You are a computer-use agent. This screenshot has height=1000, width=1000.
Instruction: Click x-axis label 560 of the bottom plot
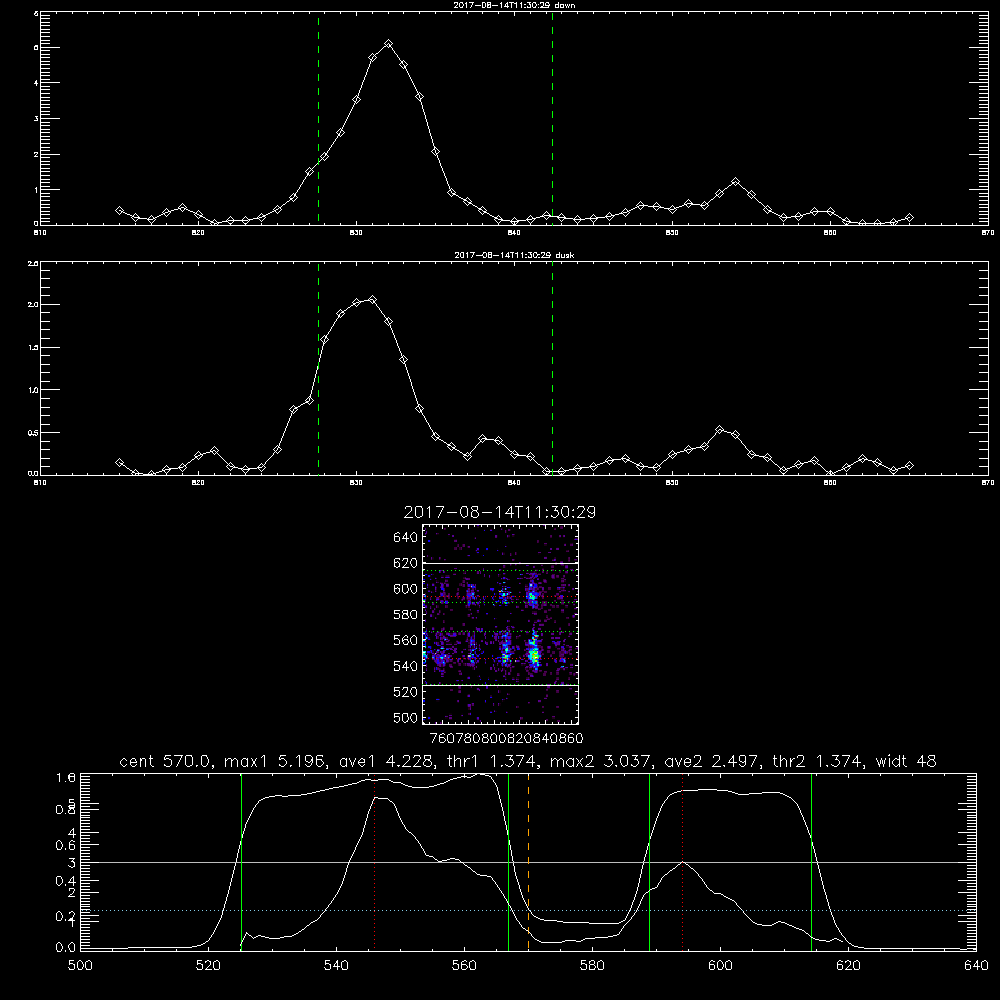tap(464, 966)
